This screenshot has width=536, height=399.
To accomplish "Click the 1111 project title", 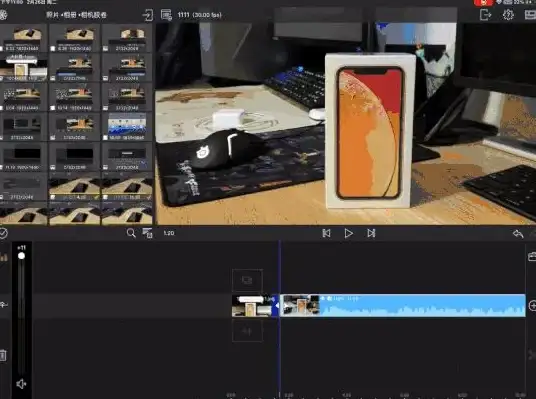I will click(x=183, y=15).
